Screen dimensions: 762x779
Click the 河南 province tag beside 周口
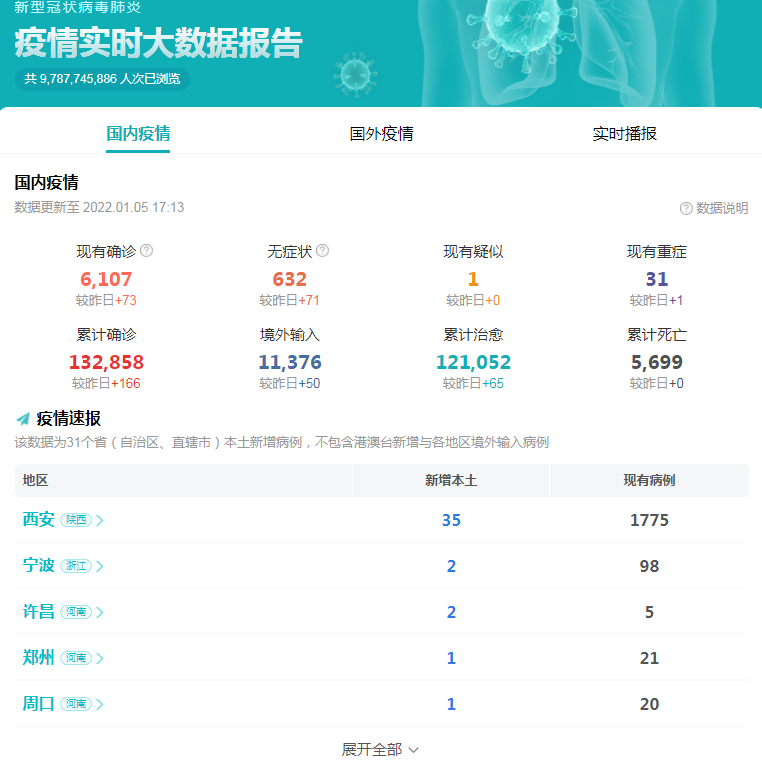tap(75, 704)
